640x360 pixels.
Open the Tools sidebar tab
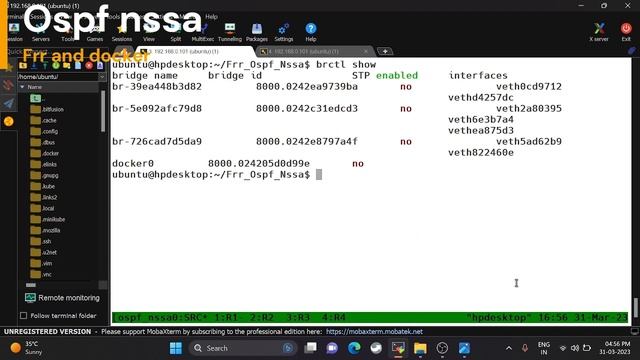coord(8,85)
